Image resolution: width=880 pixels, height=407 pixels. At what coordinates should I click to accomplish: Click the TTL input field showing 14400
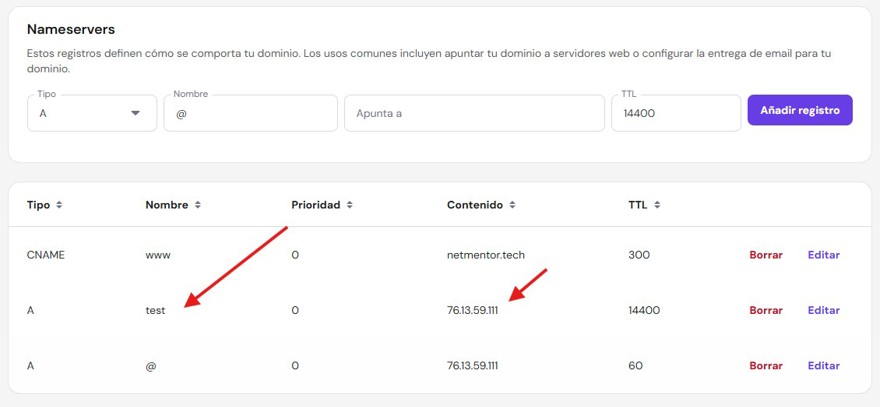point(675,113)
